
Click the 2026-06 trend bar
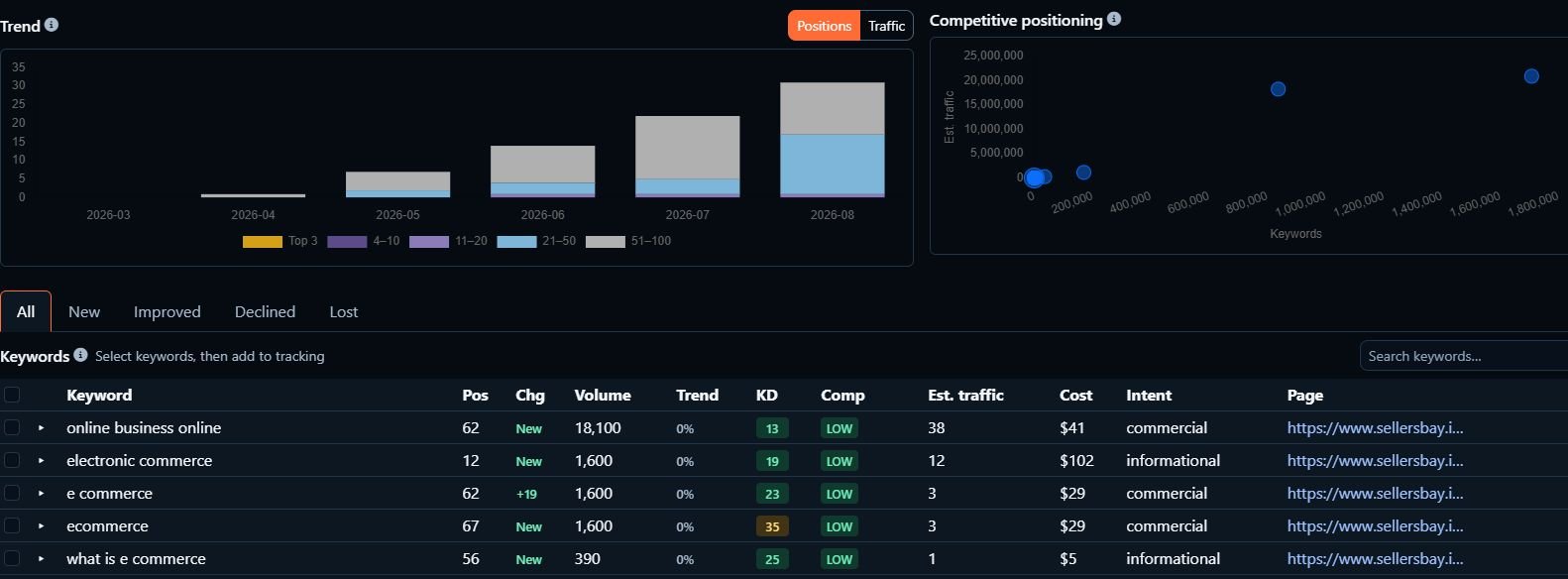coord(542,172)
